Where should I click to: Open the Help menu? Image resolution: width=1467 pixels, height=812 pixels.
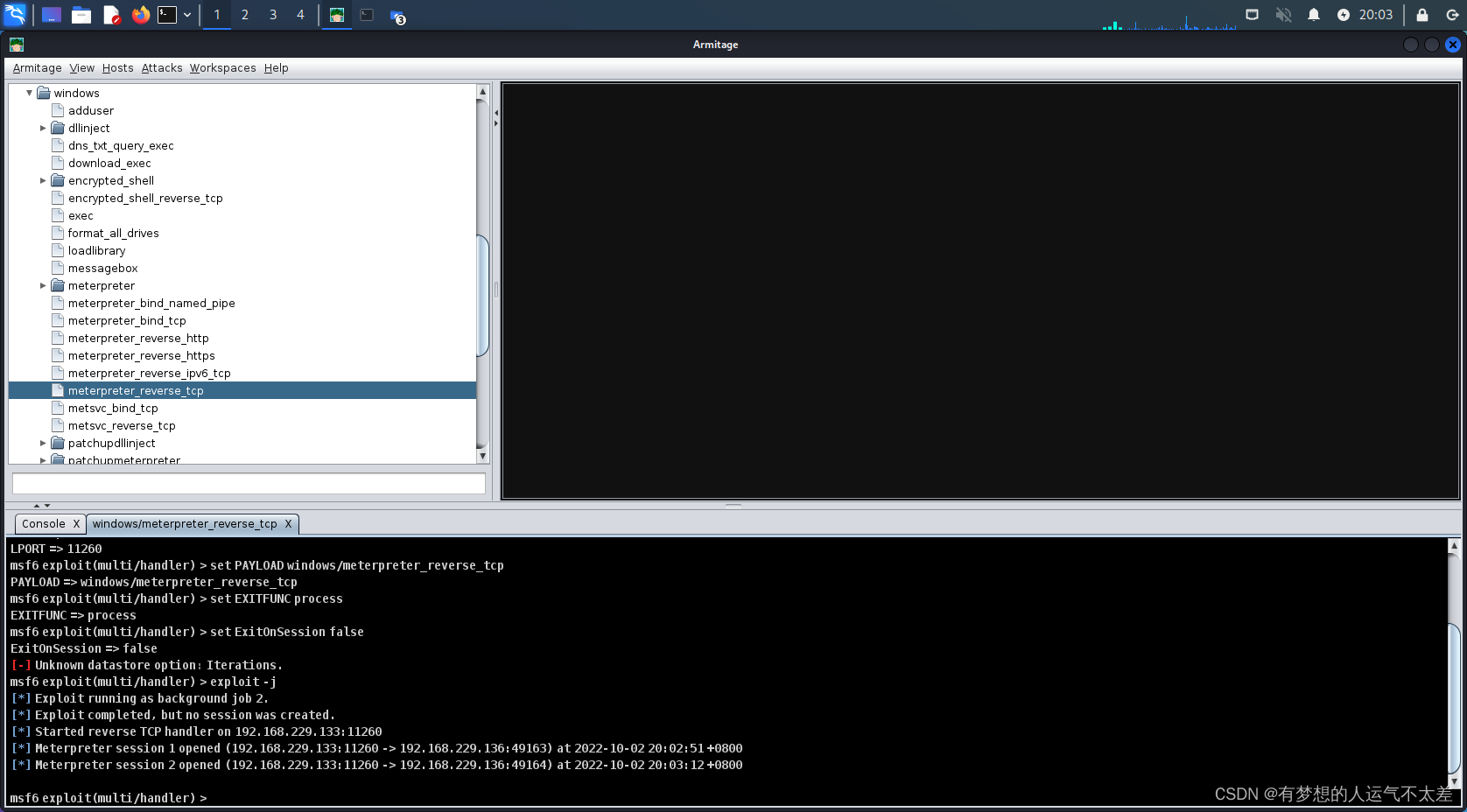276,68
